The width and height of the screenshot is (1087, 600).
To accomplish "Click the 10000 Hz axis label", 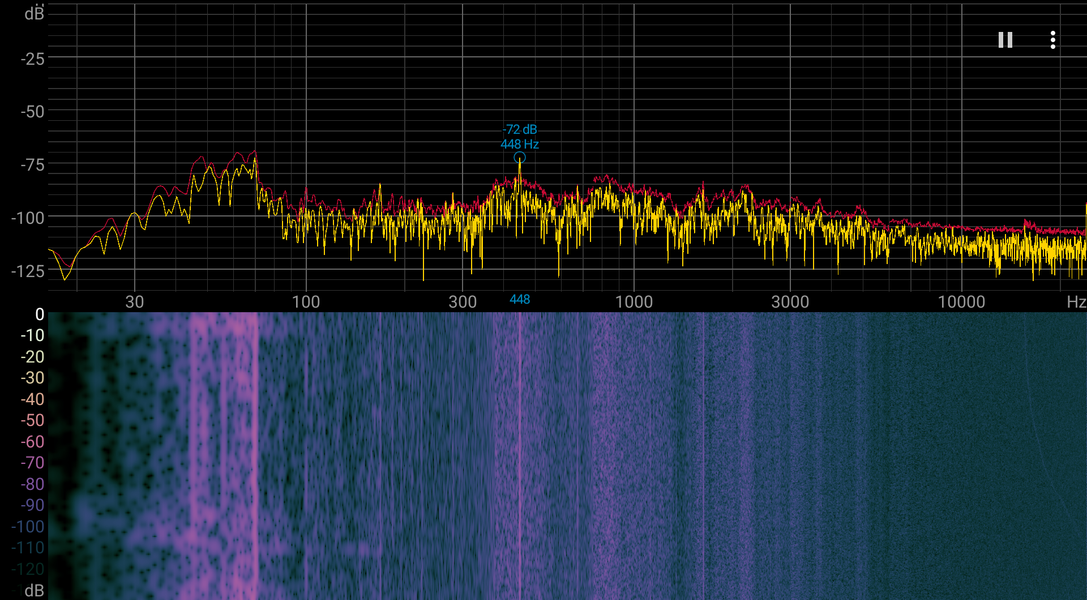I will (x=961, y=302).
